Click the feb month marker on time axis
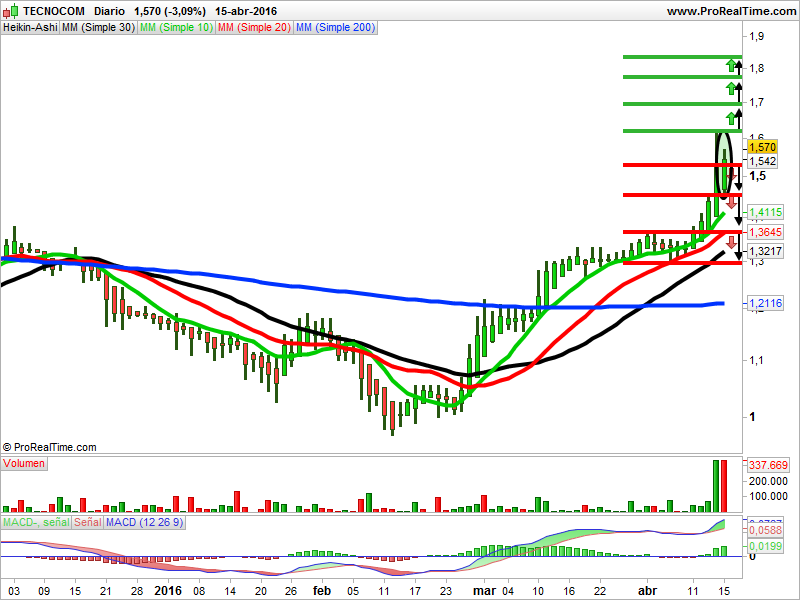This screenshot has height=600, width=800. click(x=322, y=591)
